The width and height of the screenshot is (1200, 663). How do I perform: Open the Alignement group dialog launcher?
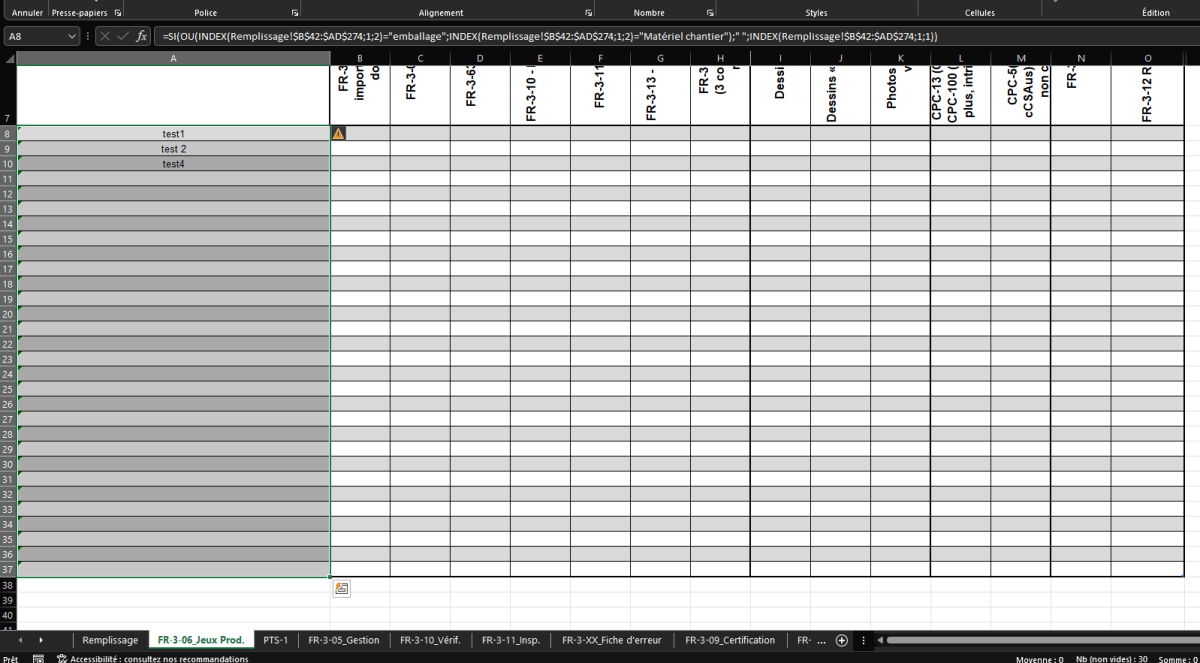coord(589,11)
